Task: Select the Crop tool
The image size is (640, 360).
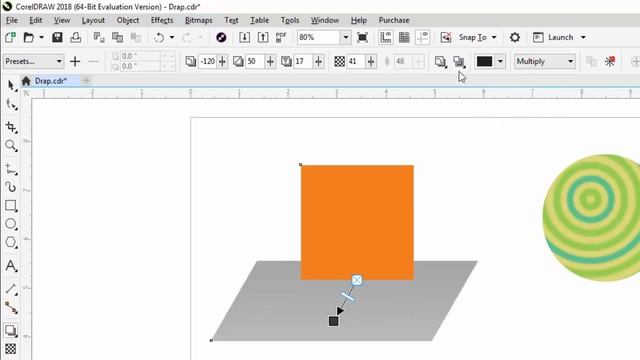Action: [x=11, y=127]
